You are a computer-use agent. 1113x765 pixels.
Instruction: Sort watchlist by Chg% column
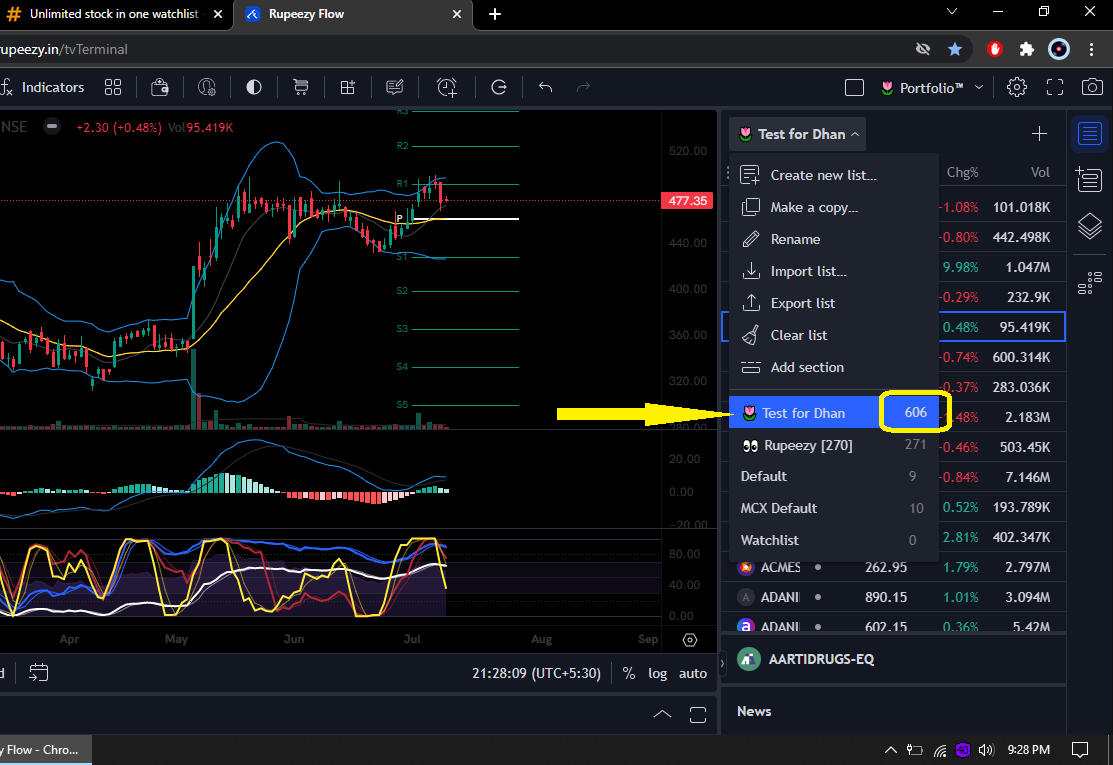[963, 172]
